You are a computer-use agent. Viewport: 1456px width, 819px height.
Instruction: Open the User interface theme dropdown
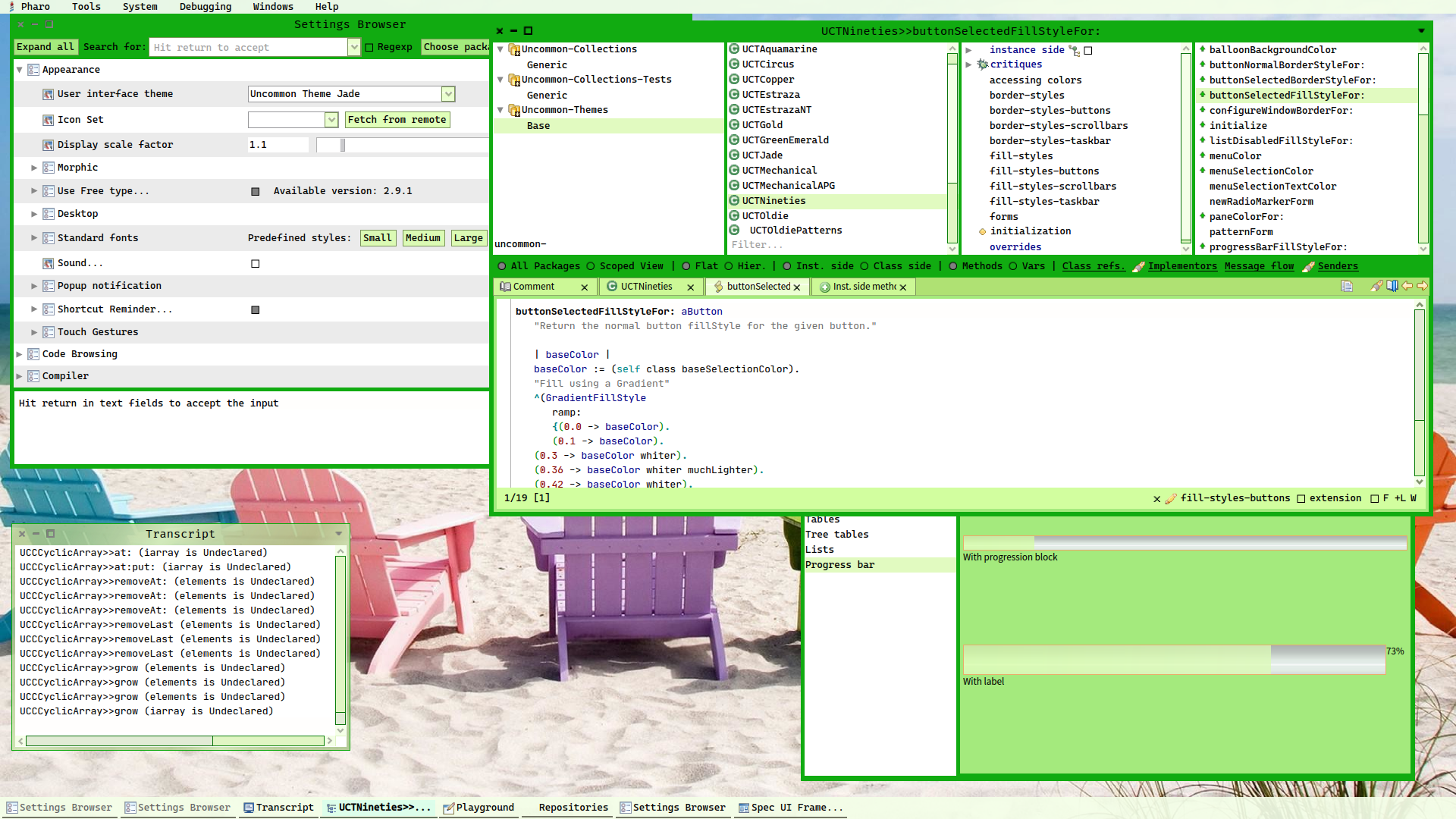coord(448,94)
